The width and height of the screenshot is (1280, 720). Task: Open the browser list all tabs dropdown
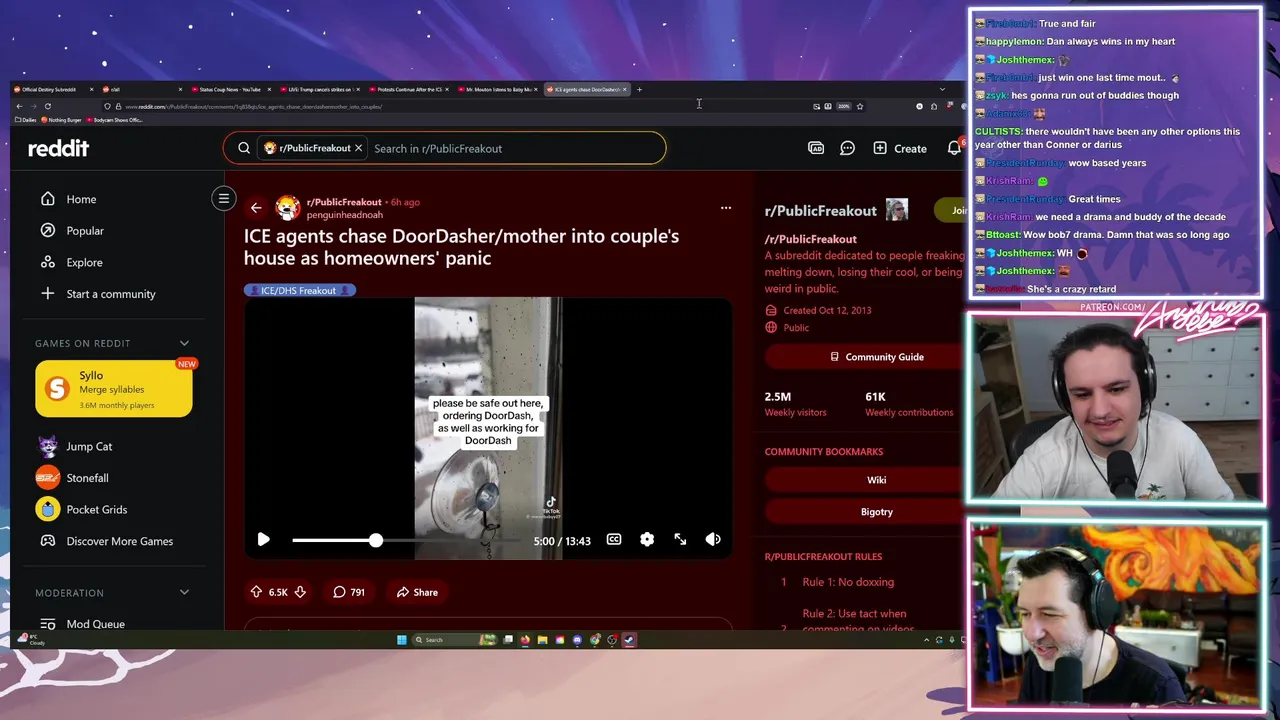[x=941, y=89]
